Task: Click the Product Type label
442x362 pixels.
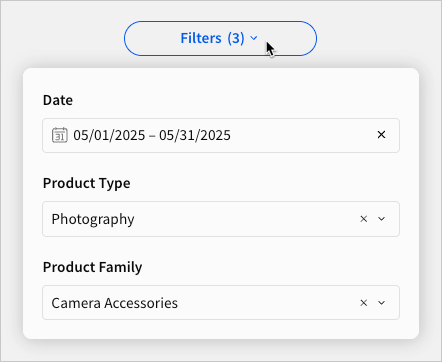Action: click(x=87, y=183)
